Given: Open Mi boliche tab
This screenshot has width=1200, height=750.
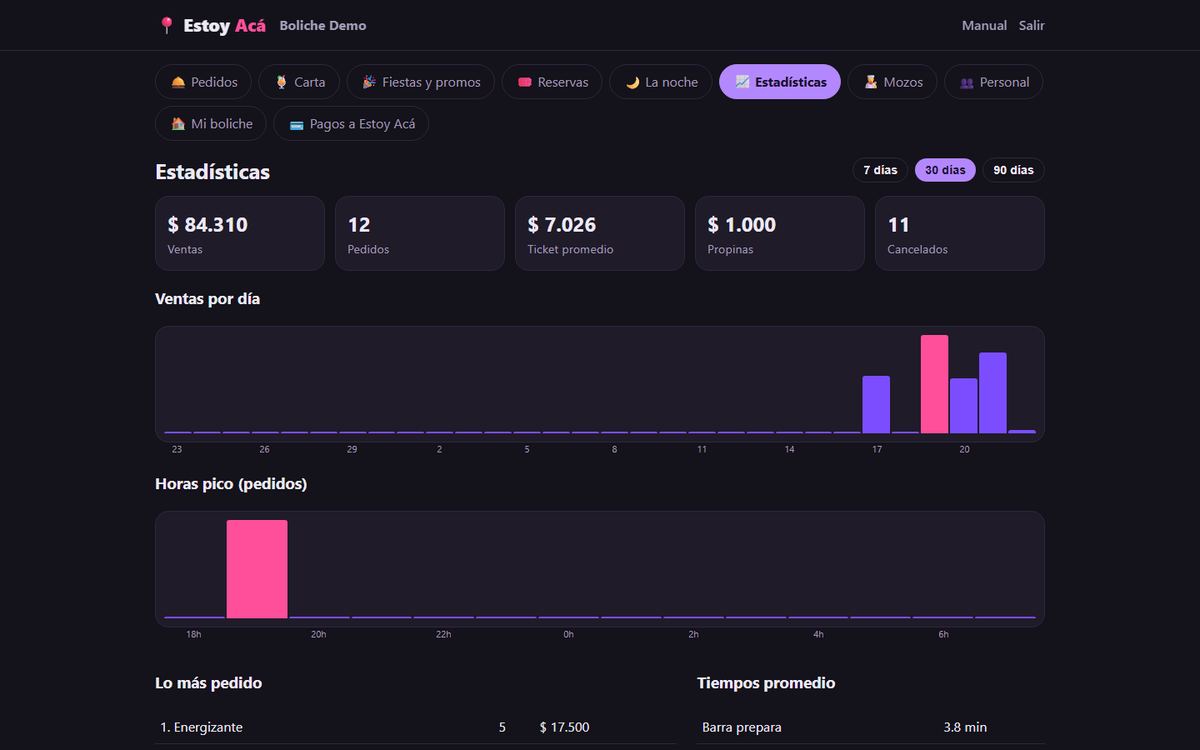Looking at the screenshot, I should (x=211, y=124).
